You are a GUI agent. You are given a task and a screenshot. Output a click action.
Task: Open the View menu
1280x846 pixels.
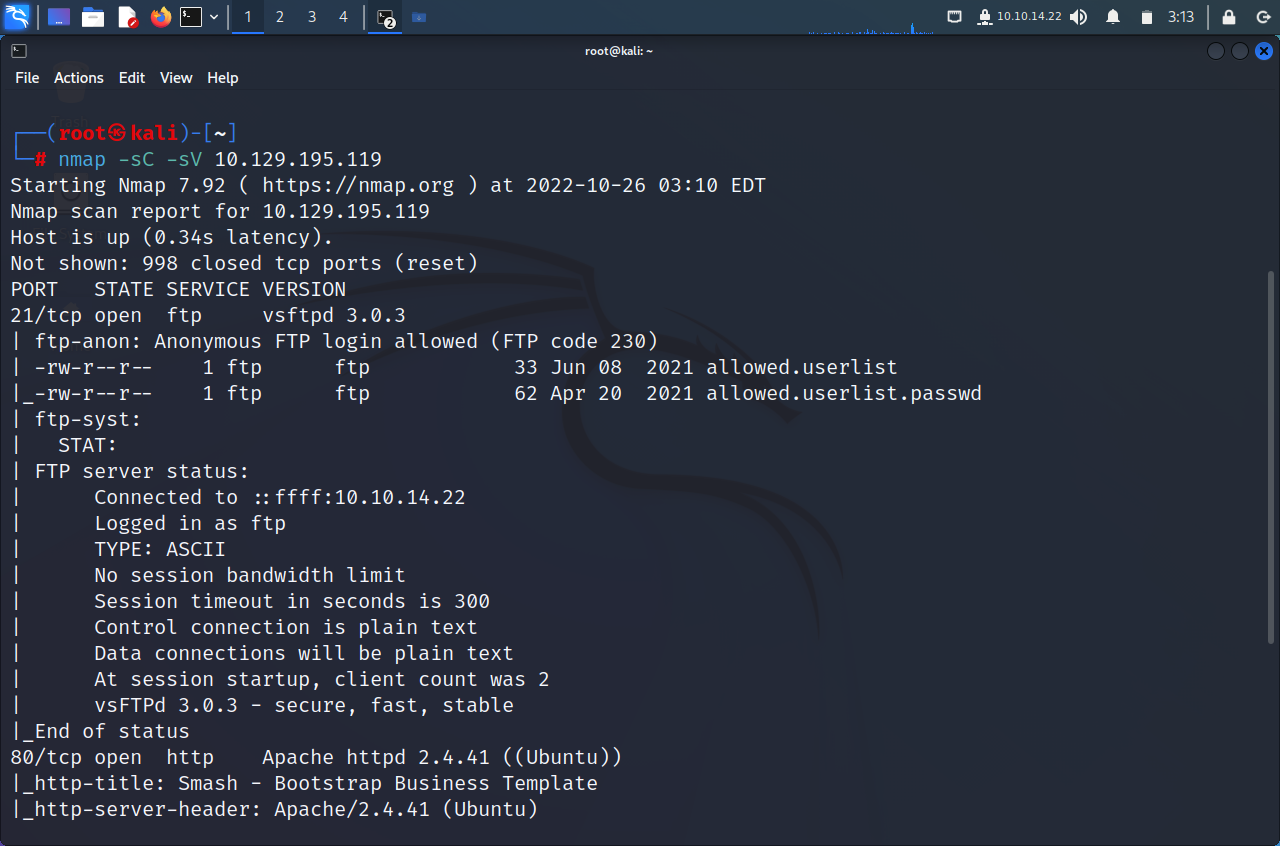click(x=176, y=78)
